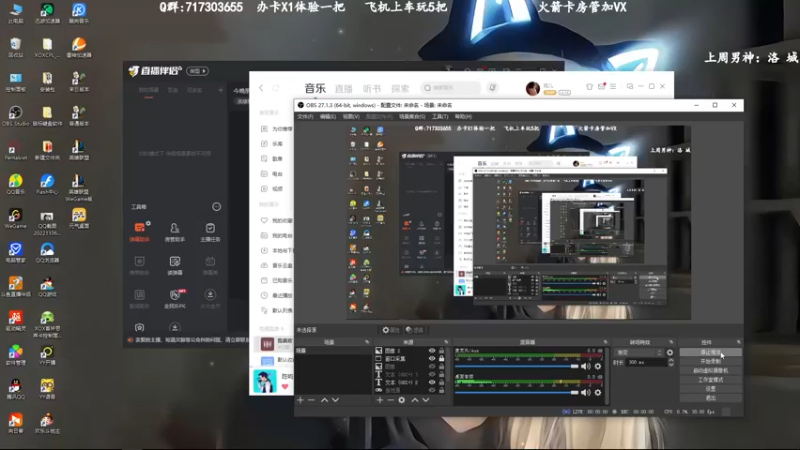Open the 编辑(E) menu in OBS
This screenshot has width=800, height=450.
tap(328, 117)
